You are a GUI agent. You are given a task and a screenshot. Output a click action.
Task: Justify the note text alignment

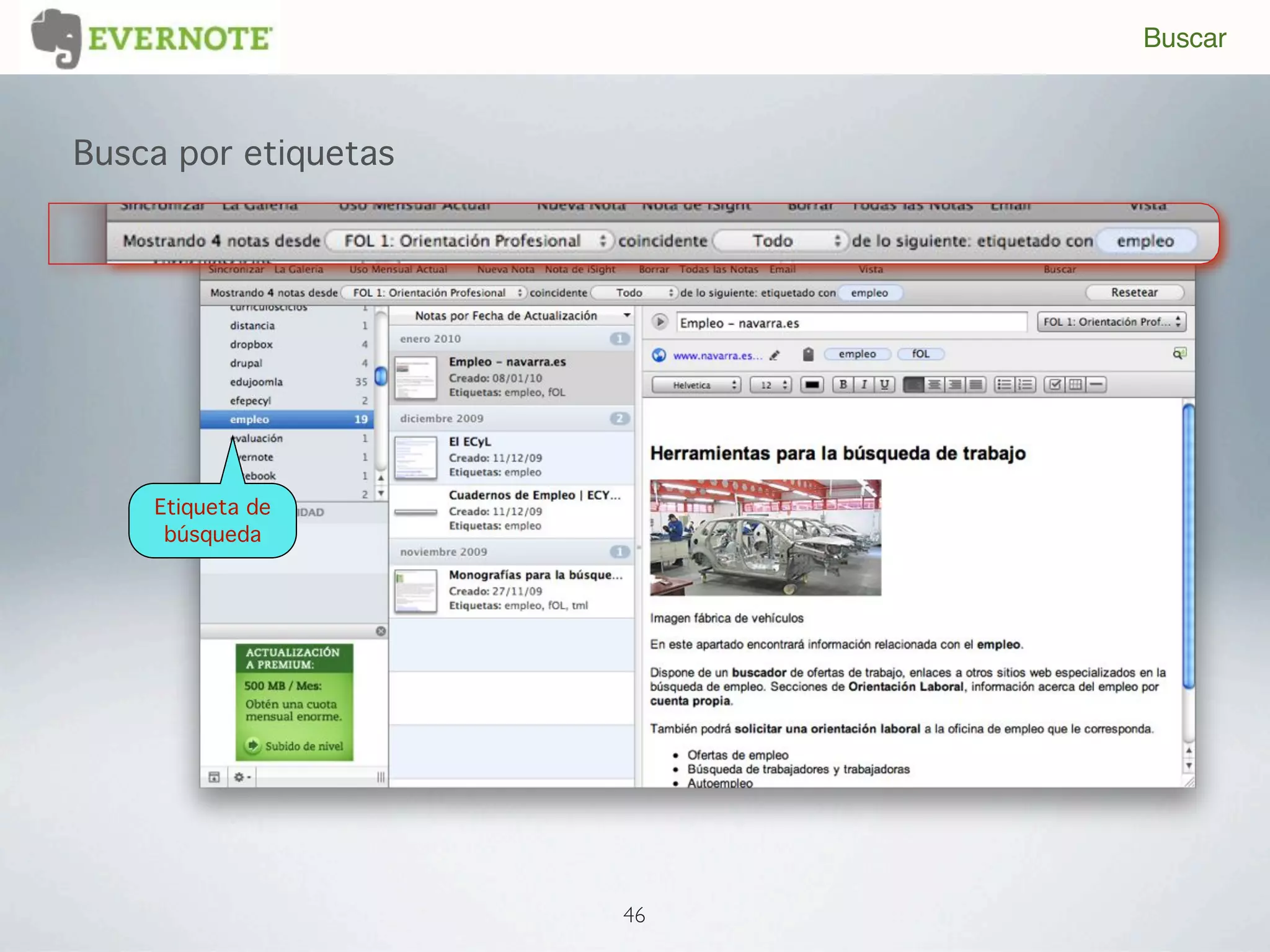pos(975,384)
